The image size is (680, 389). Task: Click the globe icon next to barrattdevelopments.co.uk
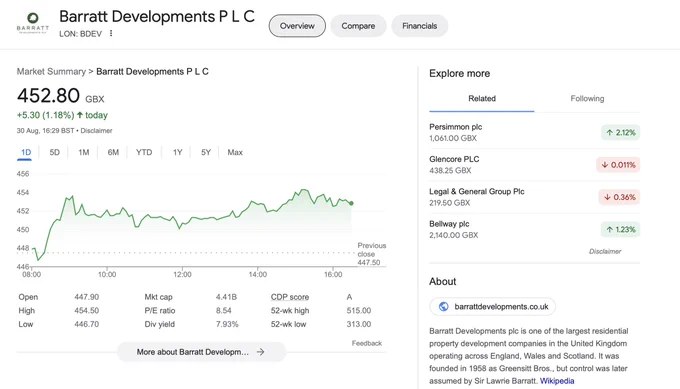(x=443, y=307)
